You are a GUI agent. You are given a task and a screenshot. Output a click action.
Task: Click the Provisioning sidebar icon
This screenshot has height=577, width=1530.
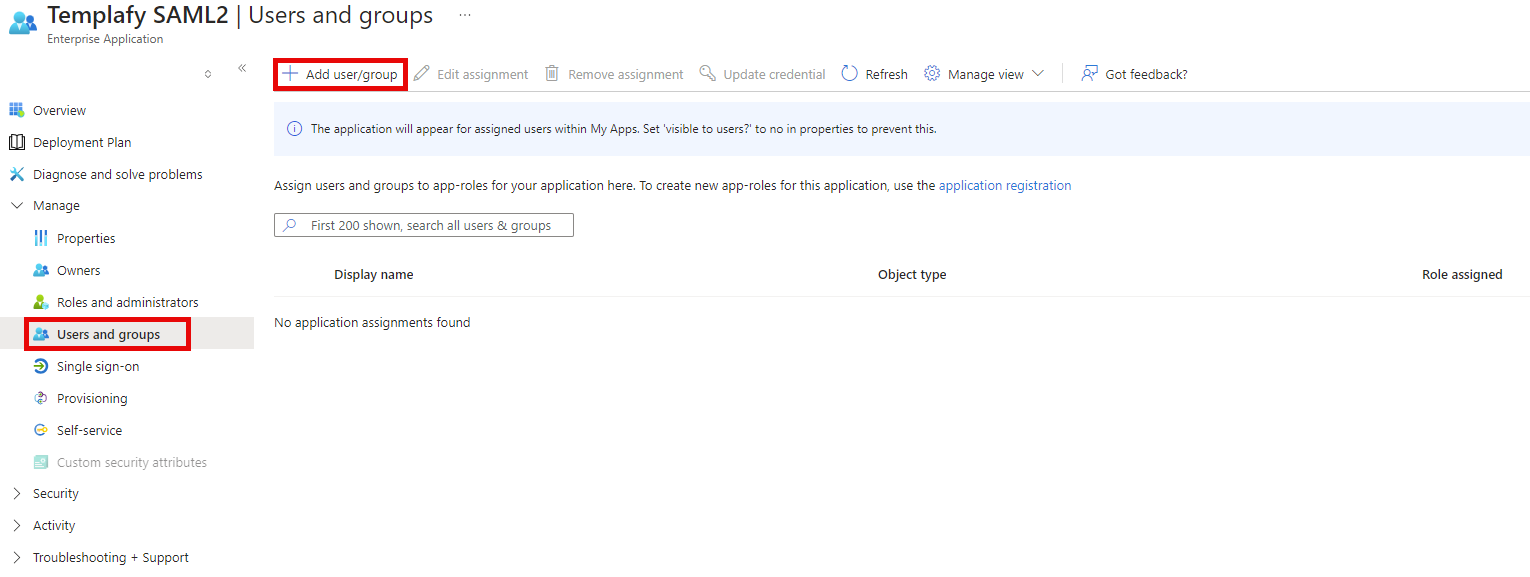click(x=41, y=397)
